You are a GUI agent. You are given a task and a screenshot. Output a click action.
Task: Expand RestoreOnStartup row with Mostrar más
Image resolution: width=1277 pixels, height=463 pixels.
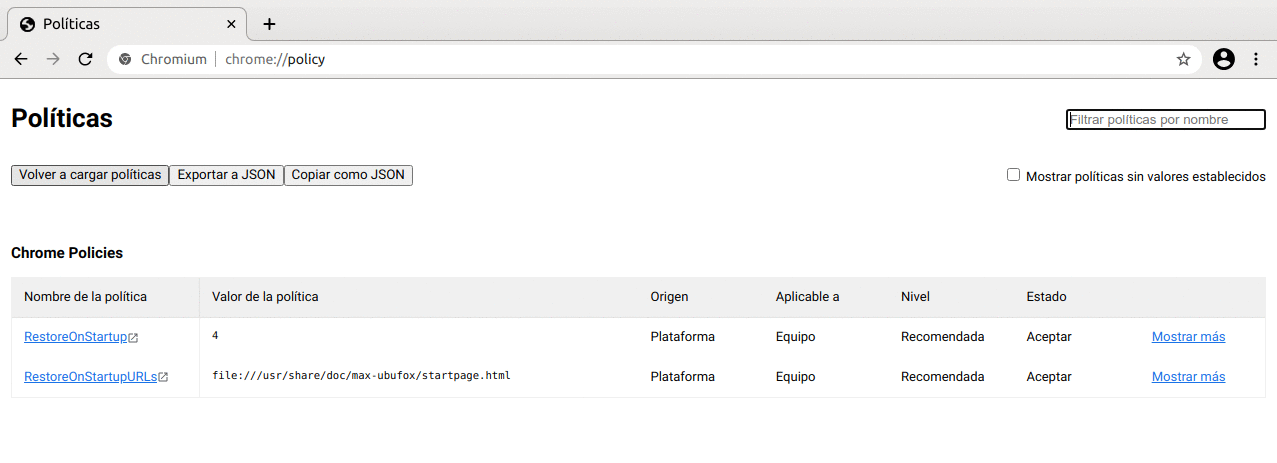(1188, 337)
